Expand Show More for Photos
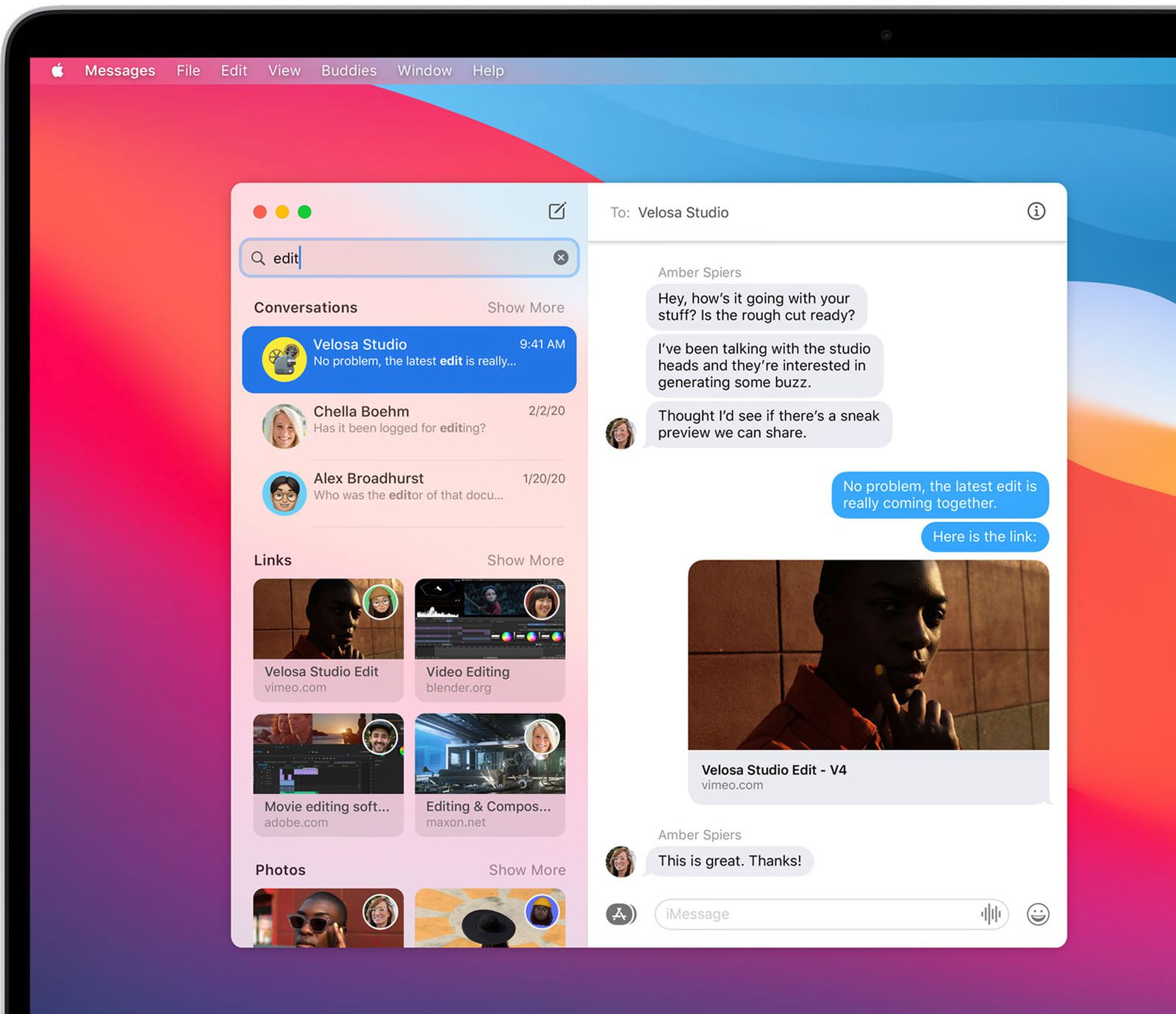Image resolution: width=1176 pixels, height=1014 pixels. [526, 870]
